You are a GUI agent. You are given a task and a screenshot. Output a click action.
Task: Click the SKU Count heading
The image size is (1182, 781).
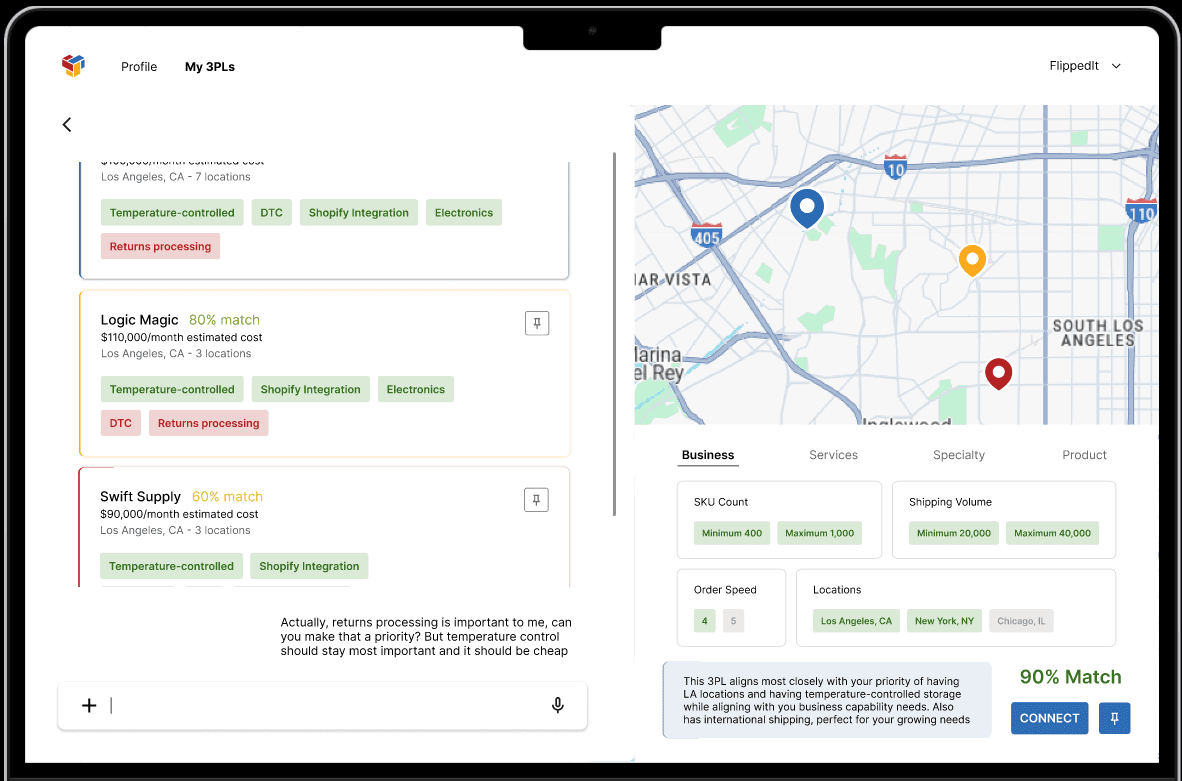pyautogui.click(x=721, y=502)
